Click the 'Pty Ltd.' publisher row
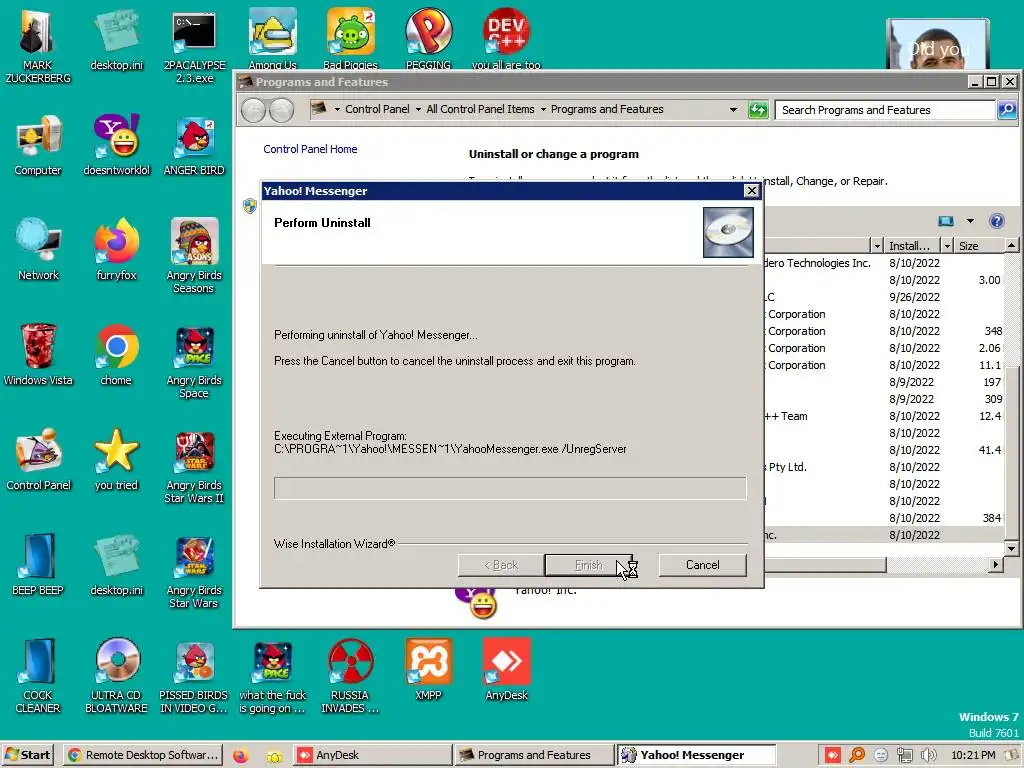Image resolution: width=1024 pixels, height=768 pixels. pos(884,467)
